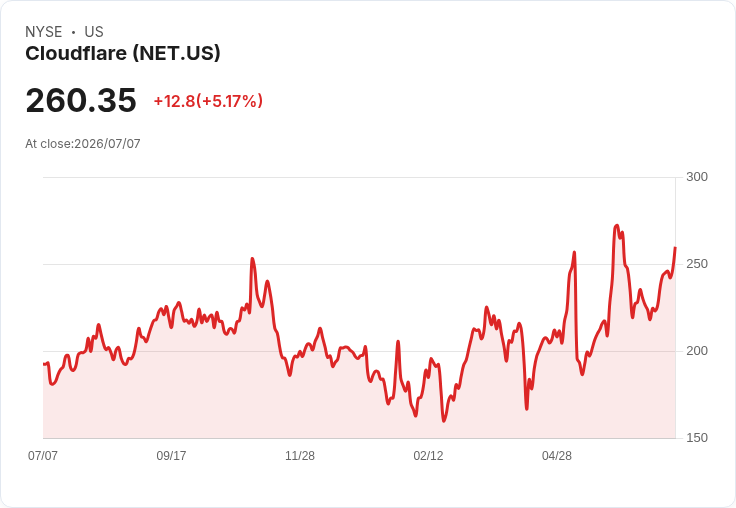Click the 250 y-axis price label
The width and height of the screenshot is (736, 508).
[x=697, y=264]
